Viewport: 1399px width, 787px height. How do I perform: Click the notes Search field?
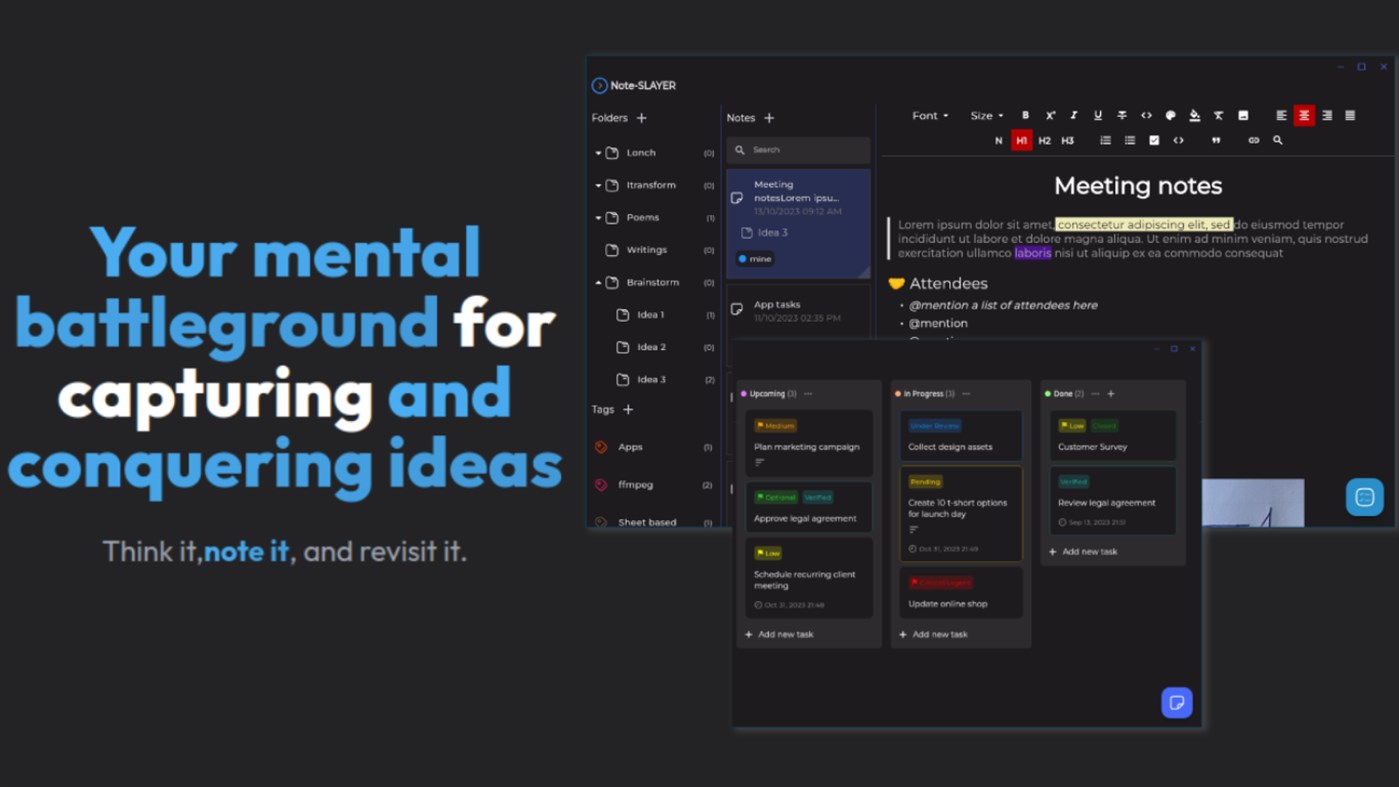point(798,150)
